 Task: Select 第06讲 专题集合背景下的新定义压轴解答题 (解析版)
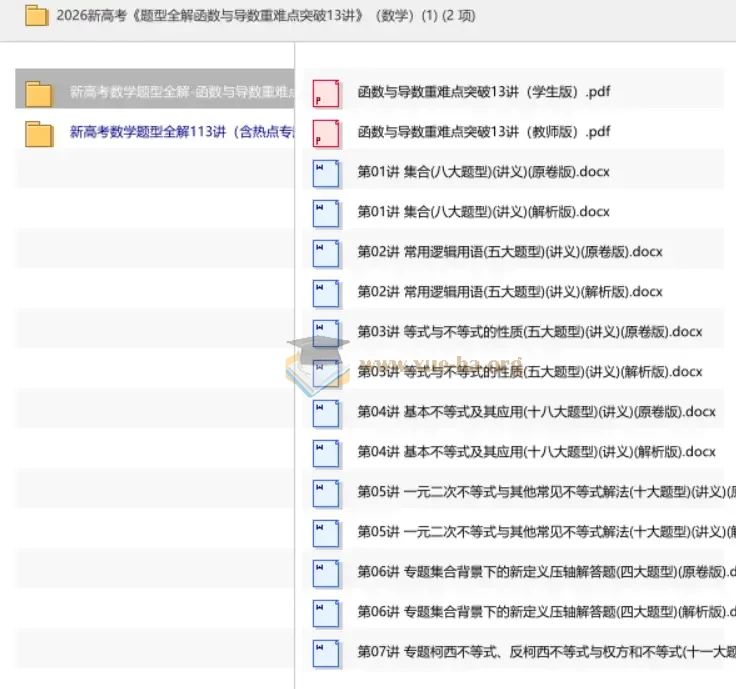click(x=546, y=612)
